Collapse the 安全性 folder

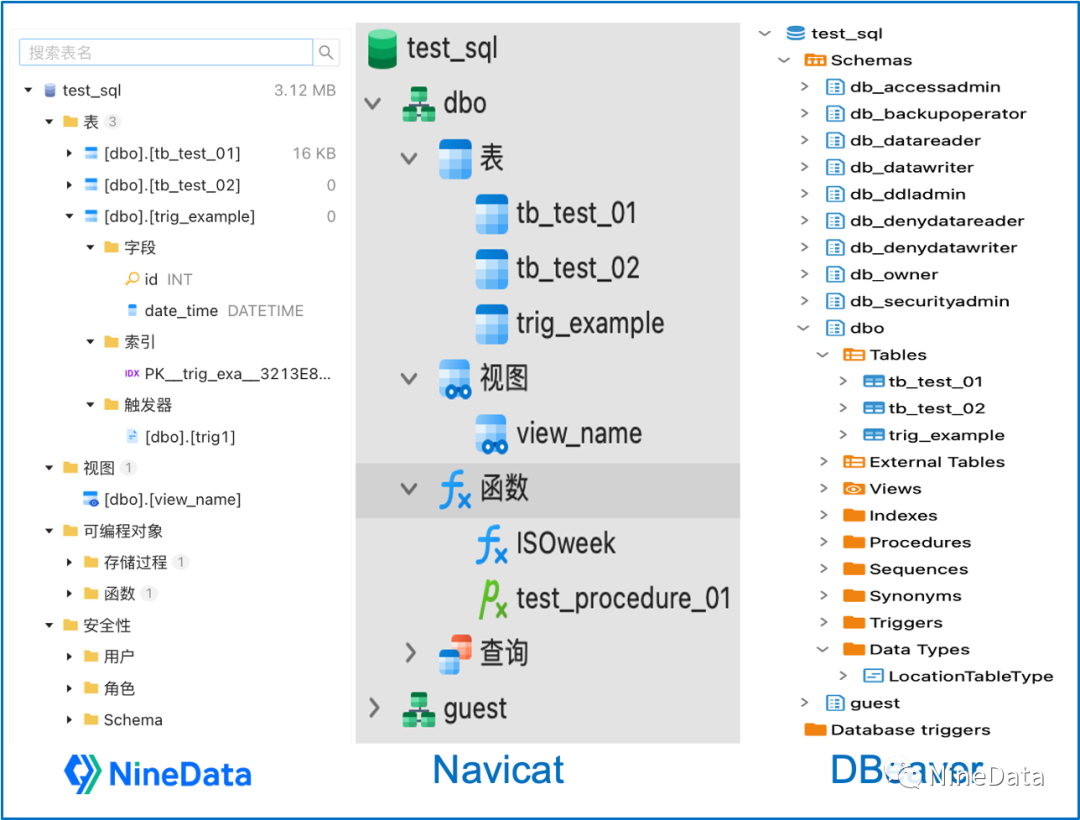point(49,625)
